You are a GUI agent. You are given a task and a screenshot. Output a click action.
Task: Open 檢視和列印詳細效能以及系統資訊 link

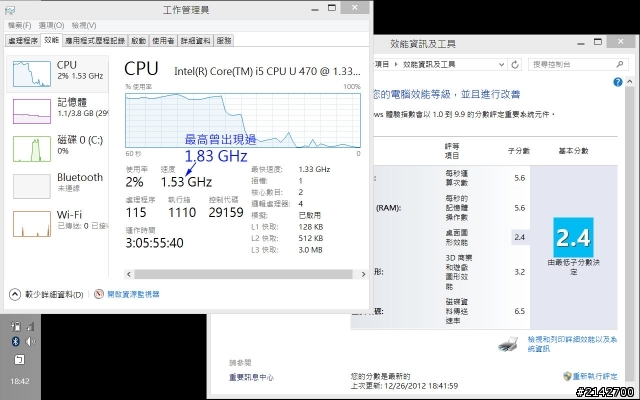click(572, 344)
